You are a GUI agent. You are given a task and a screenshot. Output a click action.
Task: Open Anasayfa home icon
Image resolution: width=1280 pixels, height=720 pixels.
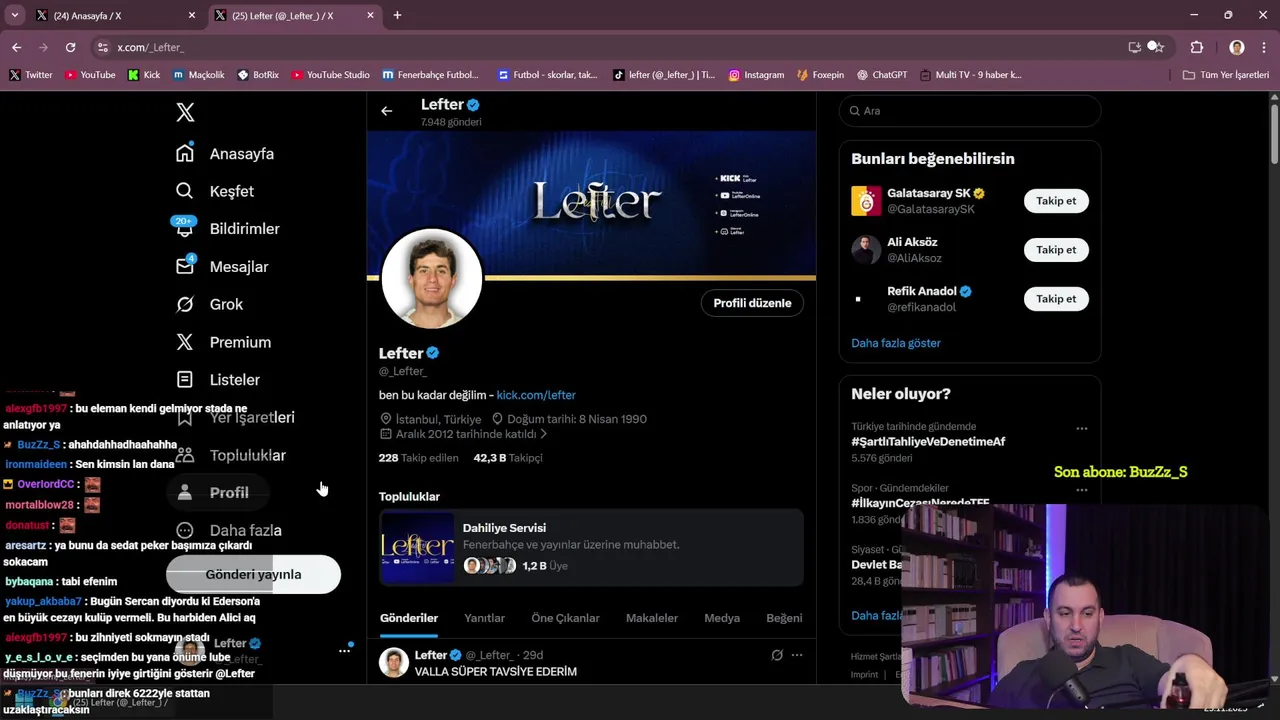pyautogui.click(x=185, y=153)
